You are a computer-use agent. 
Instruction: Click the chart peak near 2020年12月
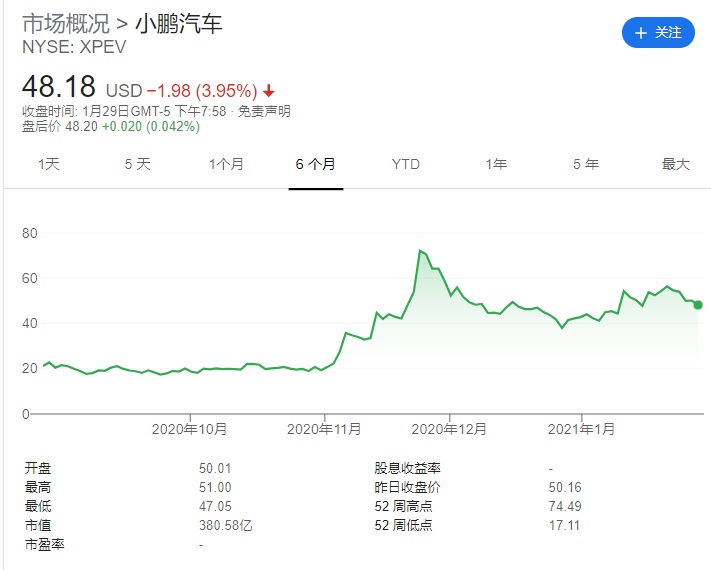click(x=420, y=250)
